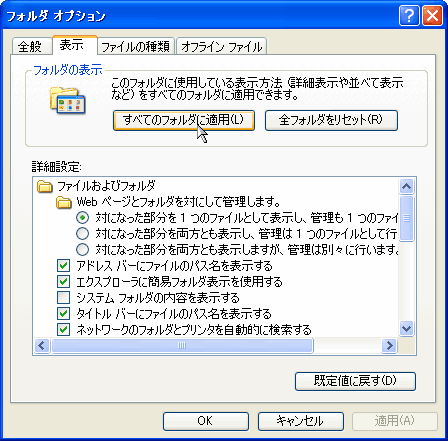The width and height of the screenshot is (448, 441).
Task: Click the scroll left arrow
Action: tap(42, 345)
